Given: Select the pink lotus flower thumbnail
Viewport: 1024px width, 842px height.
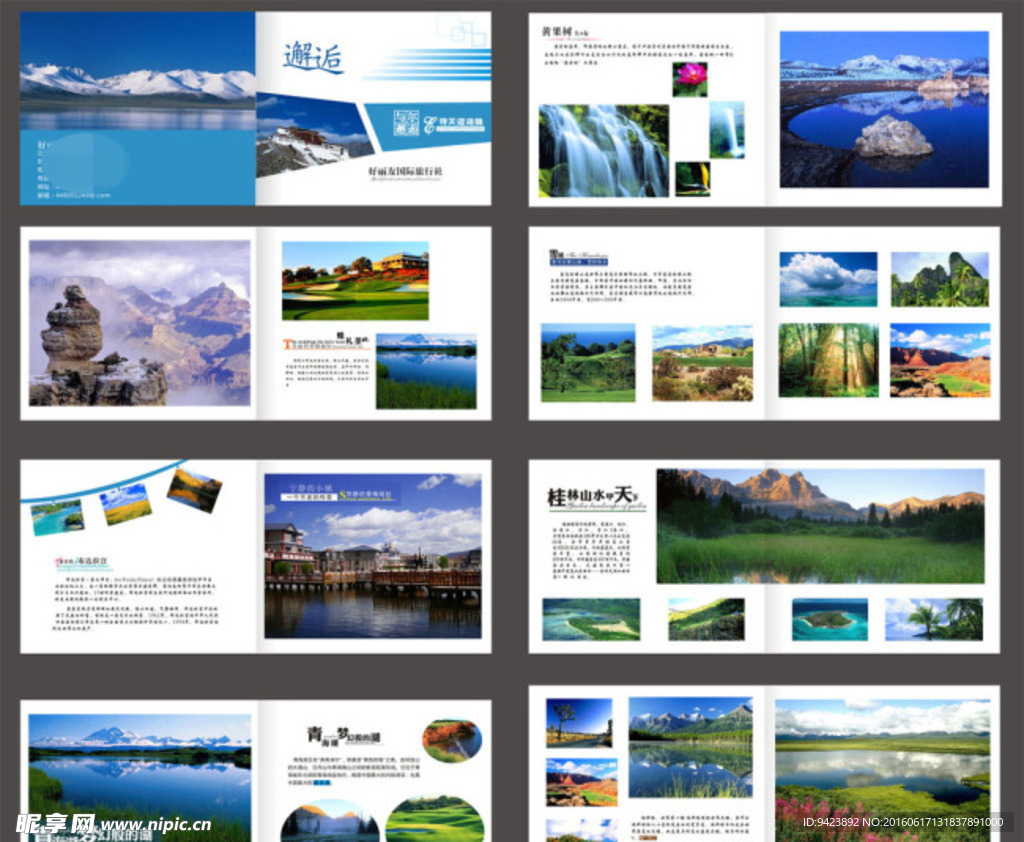Looking at the screenshot, I should coord(690,80).
